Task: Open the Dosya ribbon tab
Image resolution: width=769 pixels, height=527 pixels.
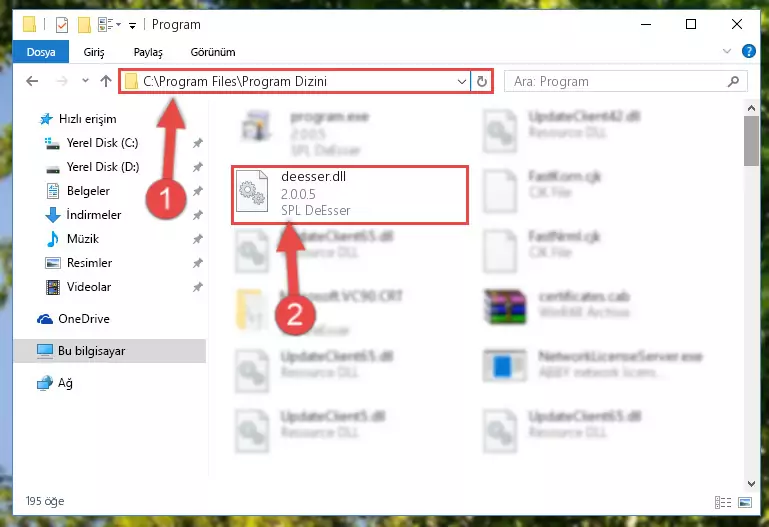Action: 41,52
